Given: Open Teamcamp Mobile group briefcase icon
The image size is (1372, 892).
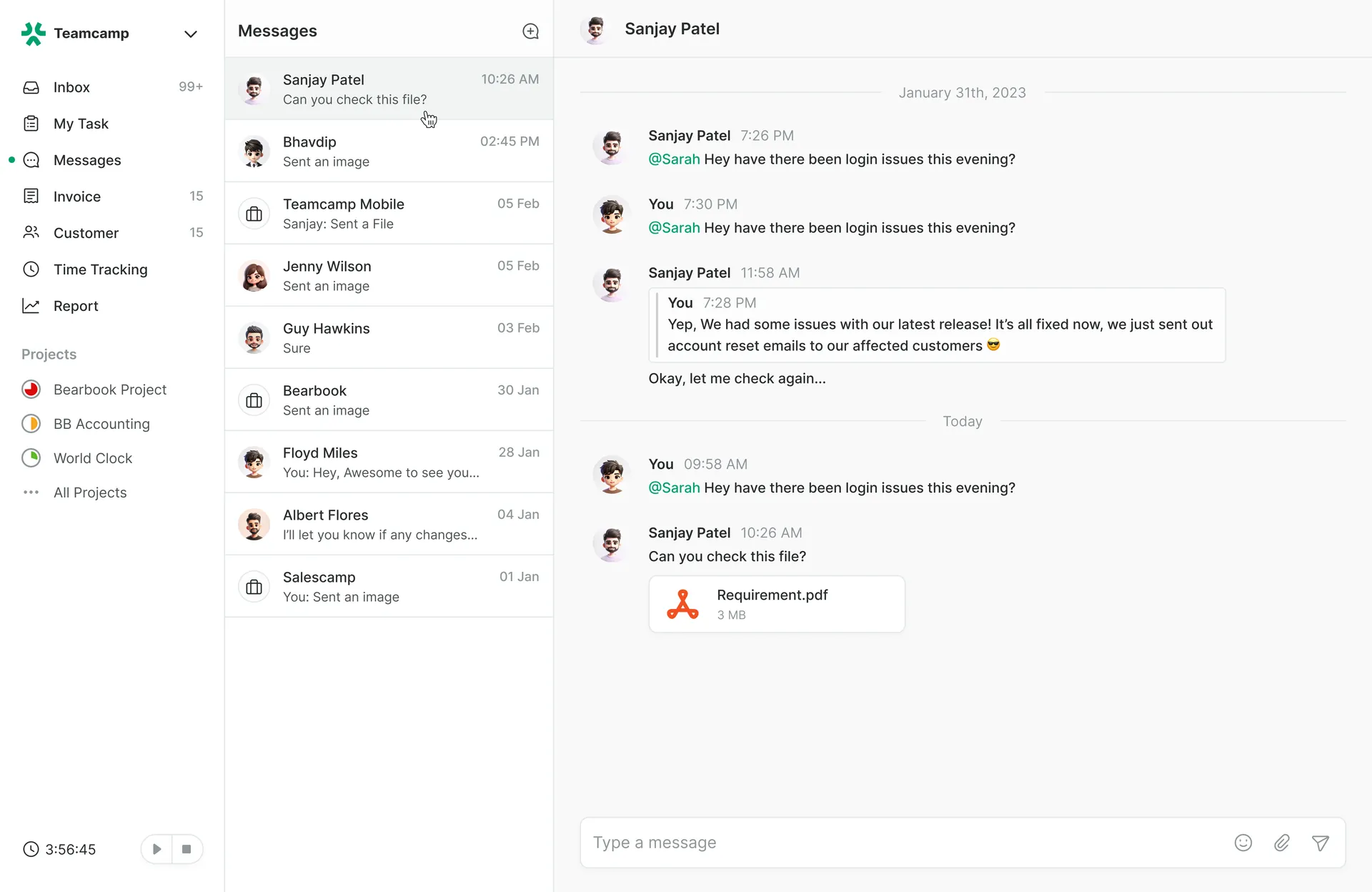Looking at the screenshot, I should pyautogui.click(x=254, y=214).
